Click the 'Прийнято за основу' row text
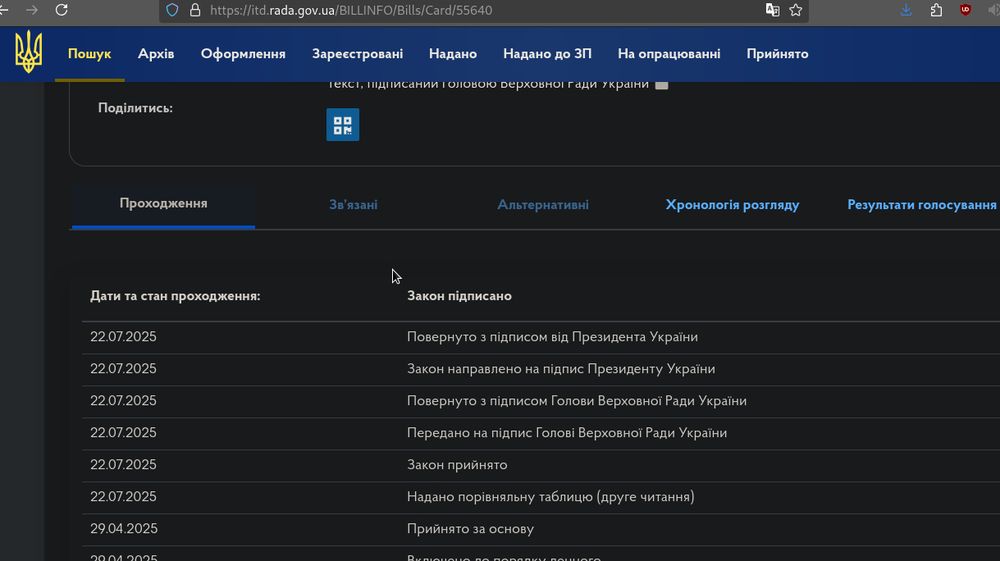This screenshot has width=1000, height=561. click(x=470, y=529)
